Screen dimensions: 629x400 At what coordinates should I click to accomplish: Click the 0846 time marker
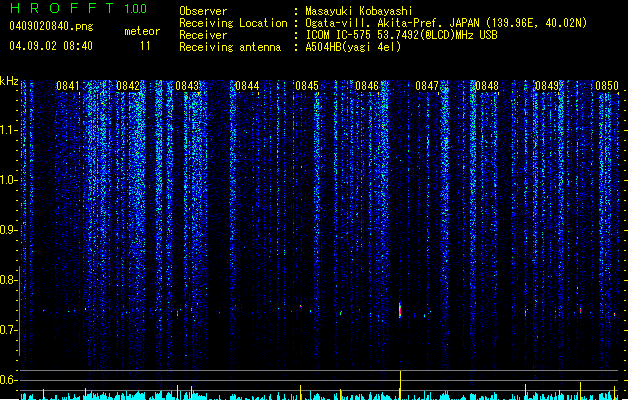coord(367,86)
